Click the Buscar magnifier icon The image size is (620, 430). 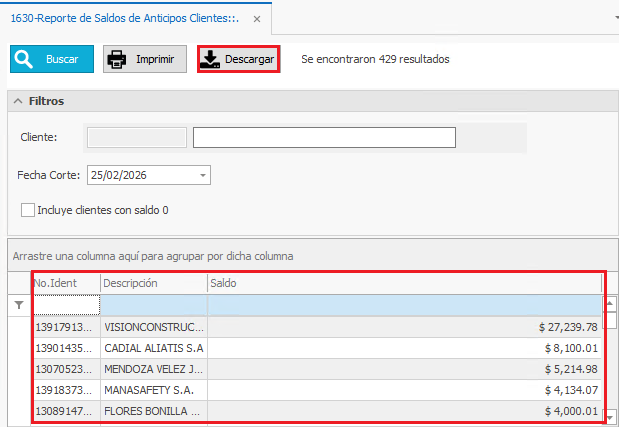25,60
